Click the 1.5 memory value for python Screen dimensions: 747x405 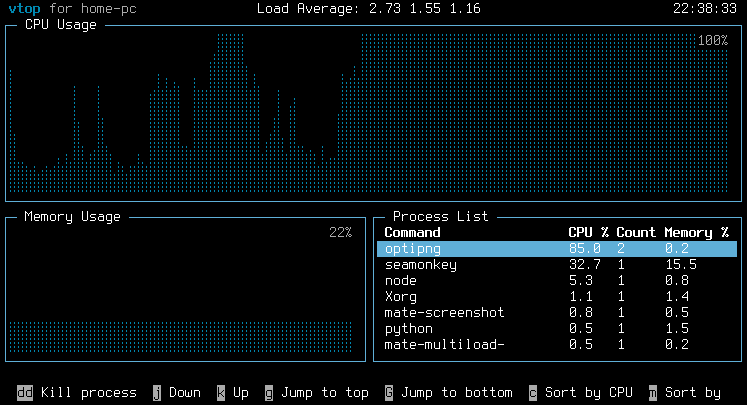click(677, 329)
